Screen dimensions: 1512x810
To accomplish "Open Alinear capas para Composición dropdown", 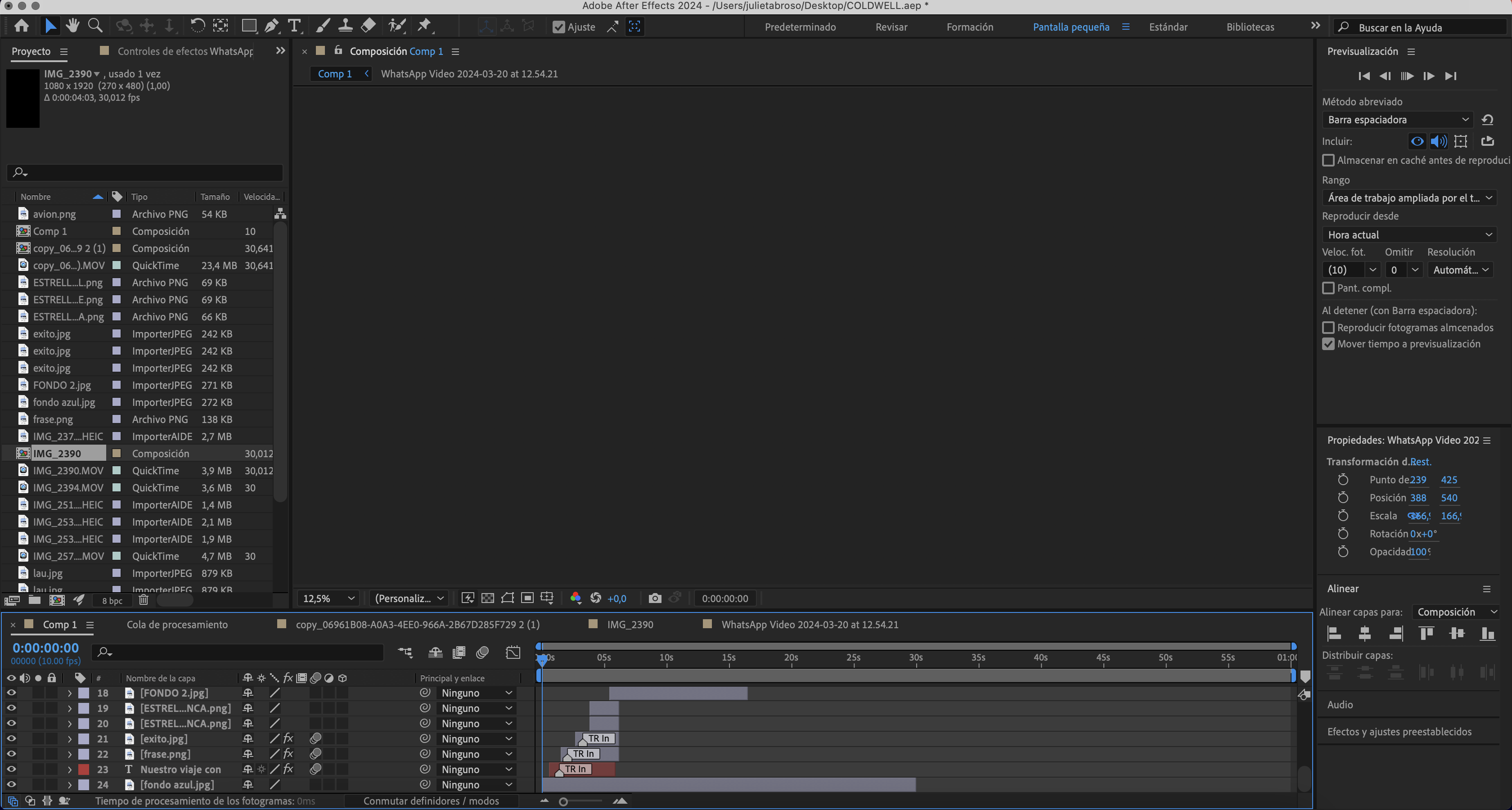I will coord(1456,612).
